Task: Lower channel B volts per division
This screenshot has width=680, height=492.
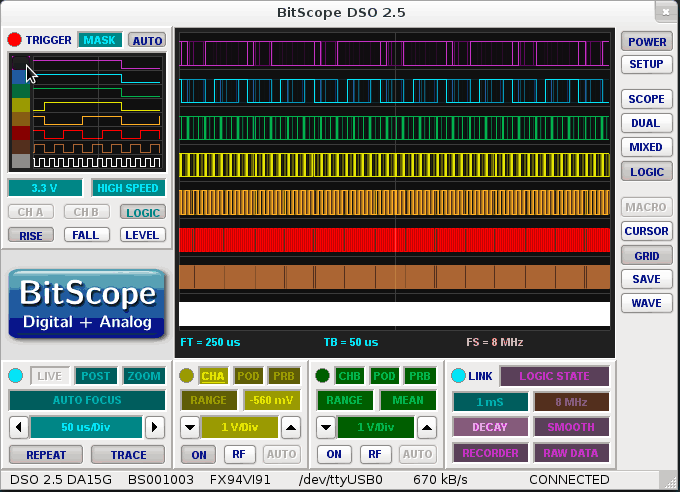Action: click(x=326, y=427)
